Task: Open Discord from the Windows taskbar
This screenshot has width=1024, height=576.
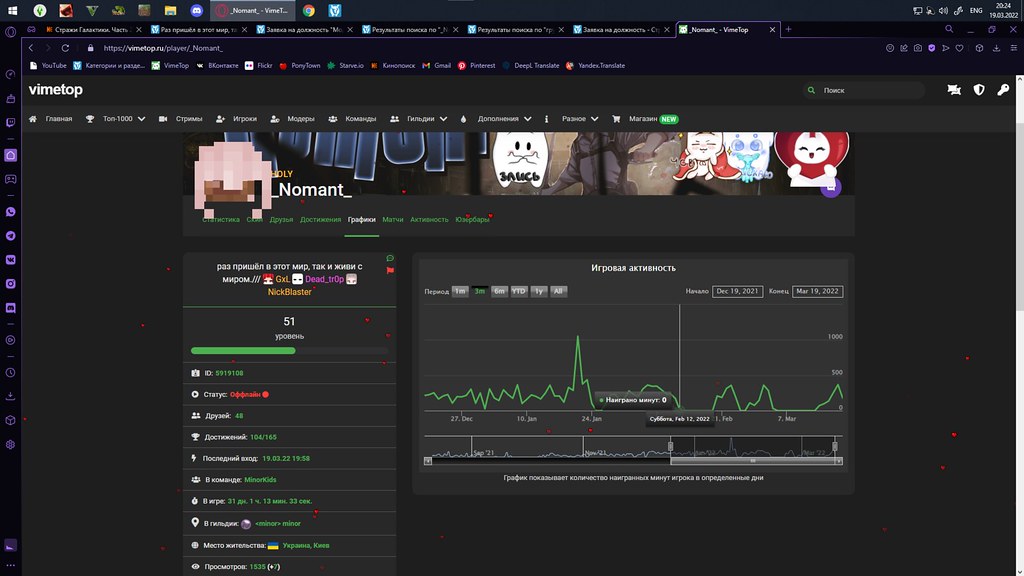Action: click(196, 10)
